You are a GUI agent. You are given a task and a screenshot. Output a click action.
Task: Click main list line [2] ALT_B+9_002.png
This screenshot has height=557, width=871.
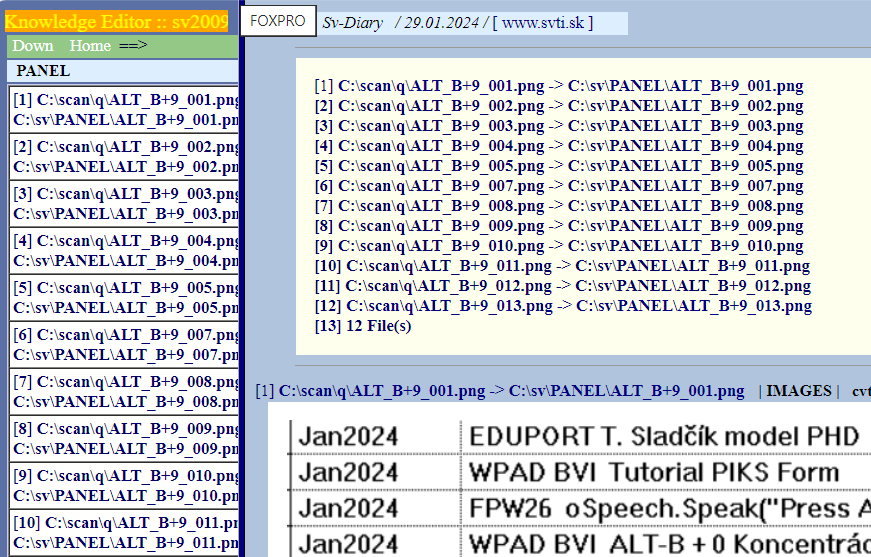(558, 106)
